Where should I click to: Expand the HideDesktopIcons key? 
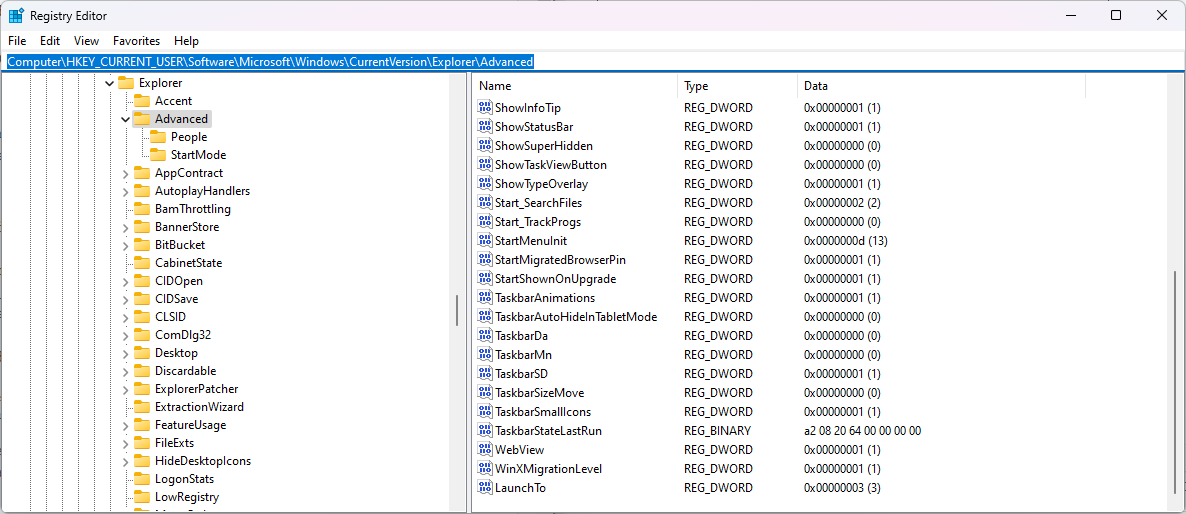(x=126, y=461)
